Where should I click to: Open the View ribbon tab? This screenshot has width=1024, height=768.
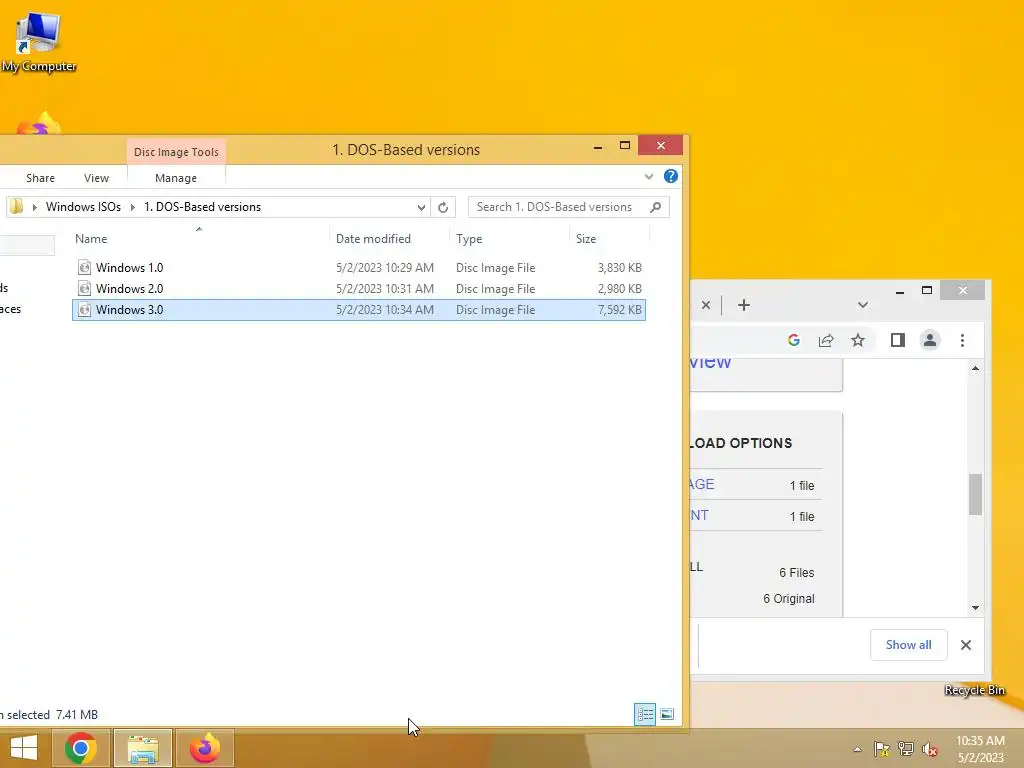pyautogui.click(x=96, y=178)
